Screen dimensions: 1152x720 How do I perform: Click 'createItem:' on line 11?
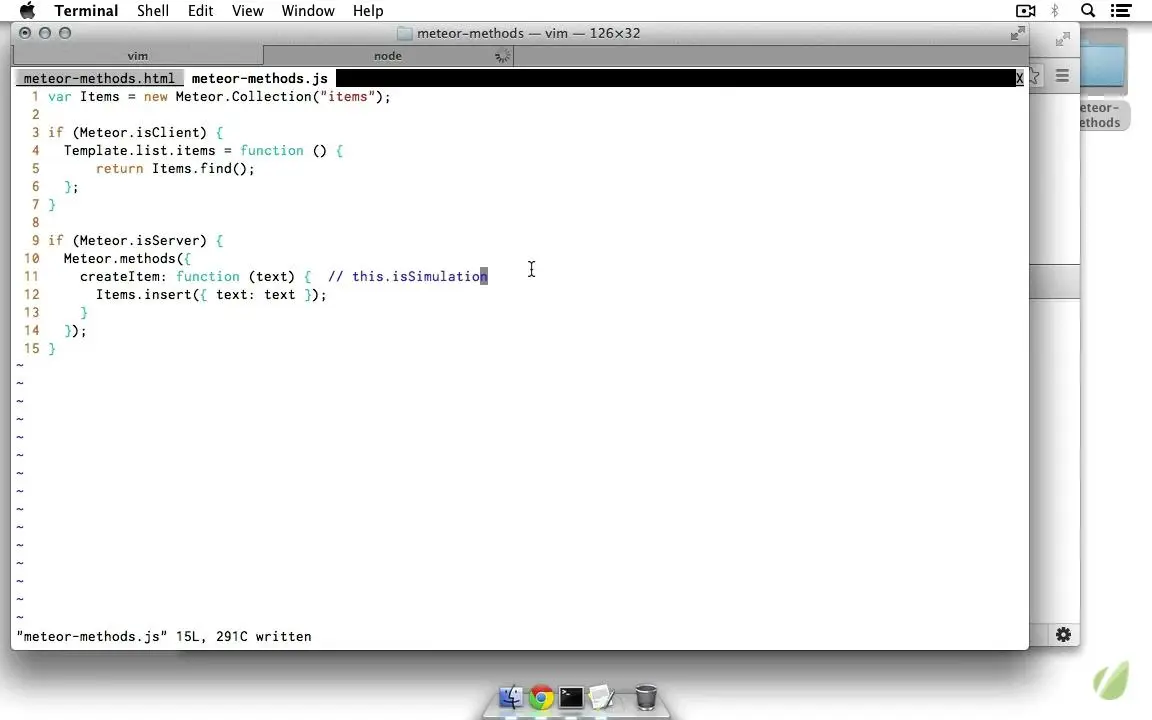click(123, 276)
